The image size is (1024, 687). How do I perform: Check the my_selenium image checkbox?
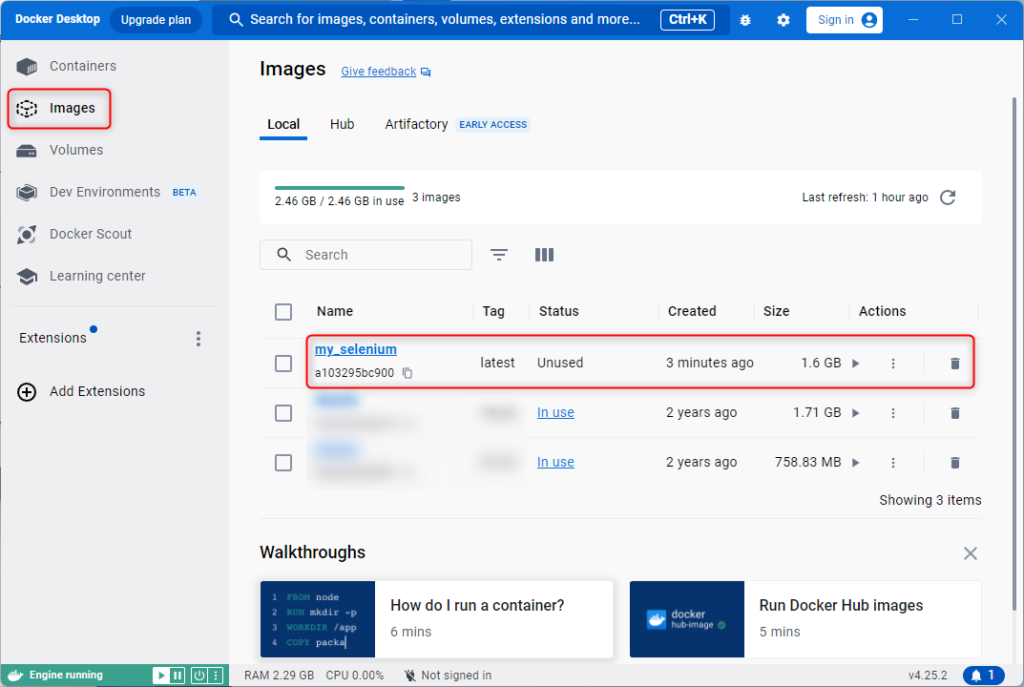pos(283,363)
